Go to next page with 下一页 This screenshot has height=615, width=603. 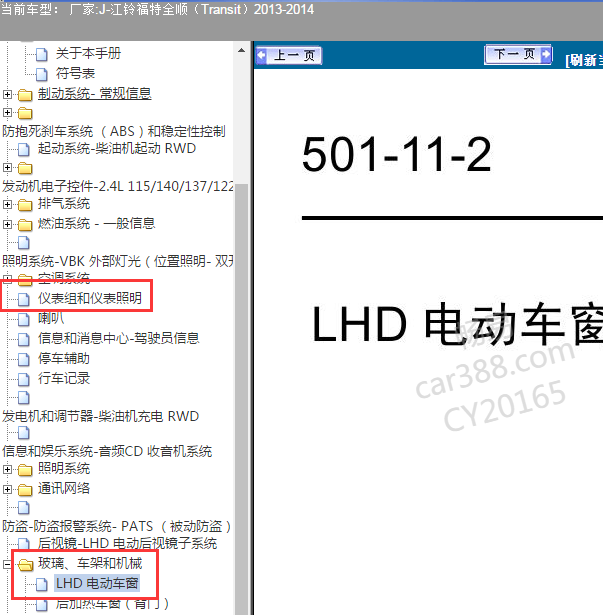point(518,55)
